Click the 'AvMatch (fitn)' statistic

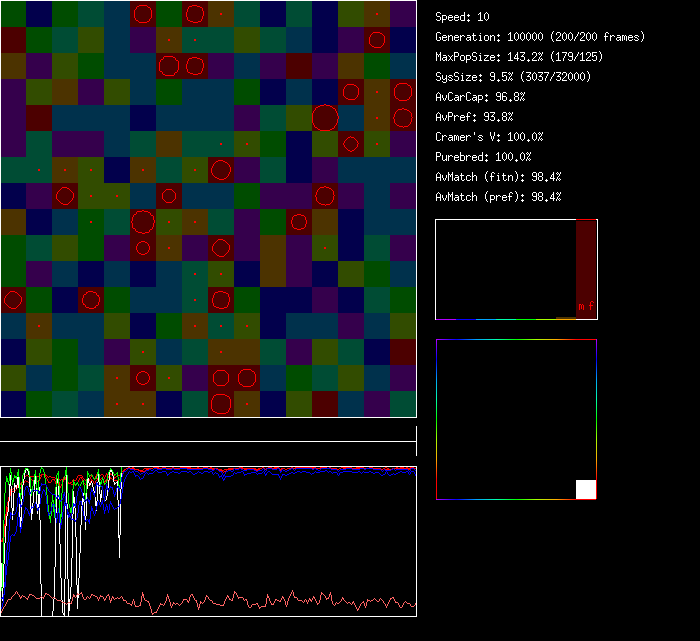tap(498, 177)
